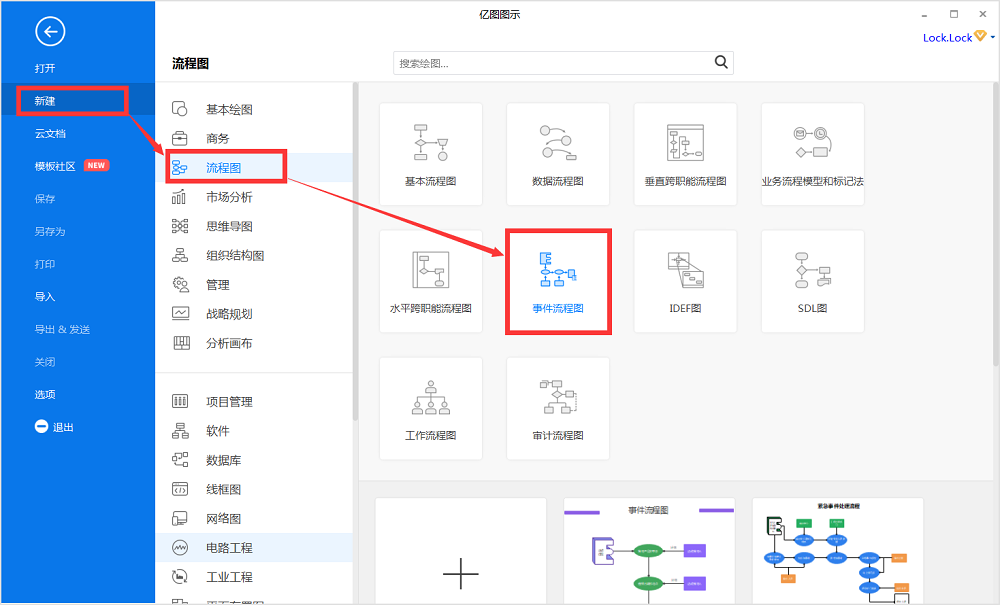Choose the 审计流程图 template card
This screenshot has height=605, width=1000.
(558, 408)
